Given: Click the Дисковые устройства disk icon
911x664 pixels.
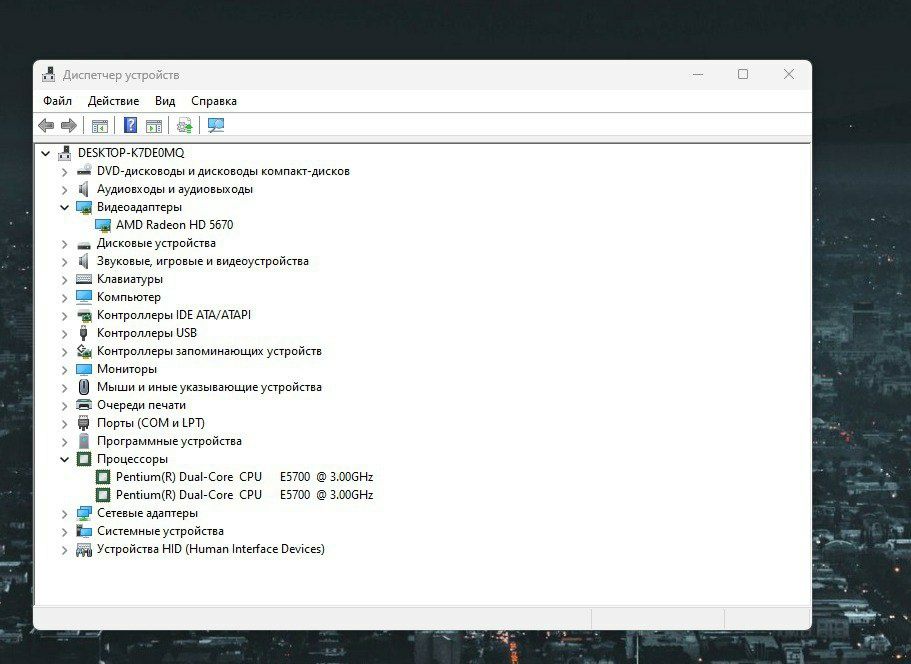Looking at the screenshot, I should [84, 244].
